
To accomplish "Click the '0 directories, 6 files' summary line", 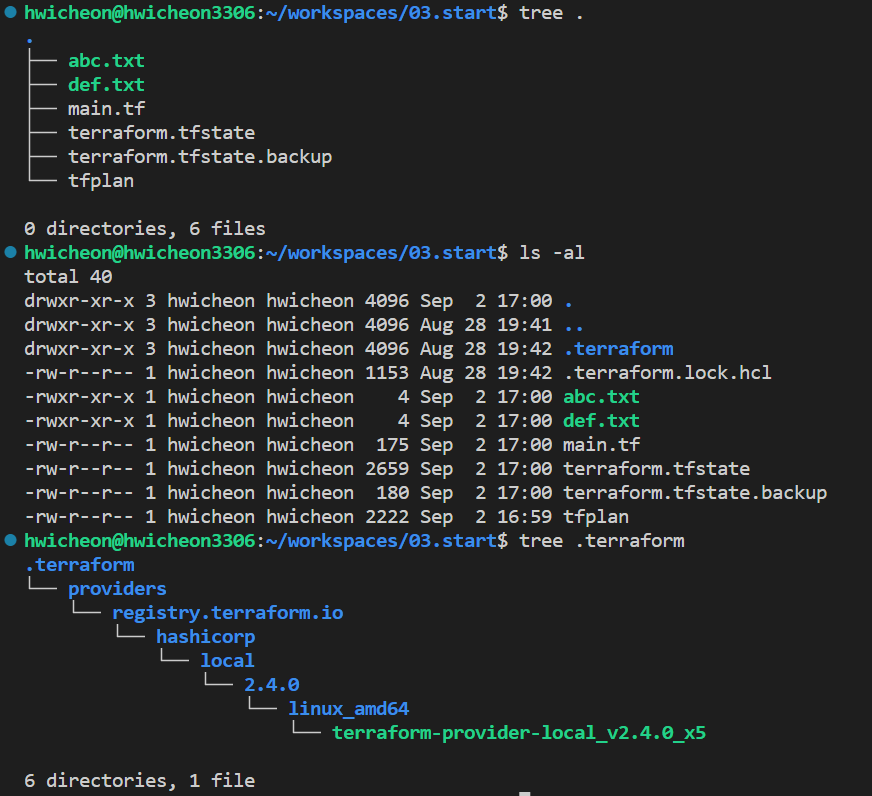I will point(145,229).
